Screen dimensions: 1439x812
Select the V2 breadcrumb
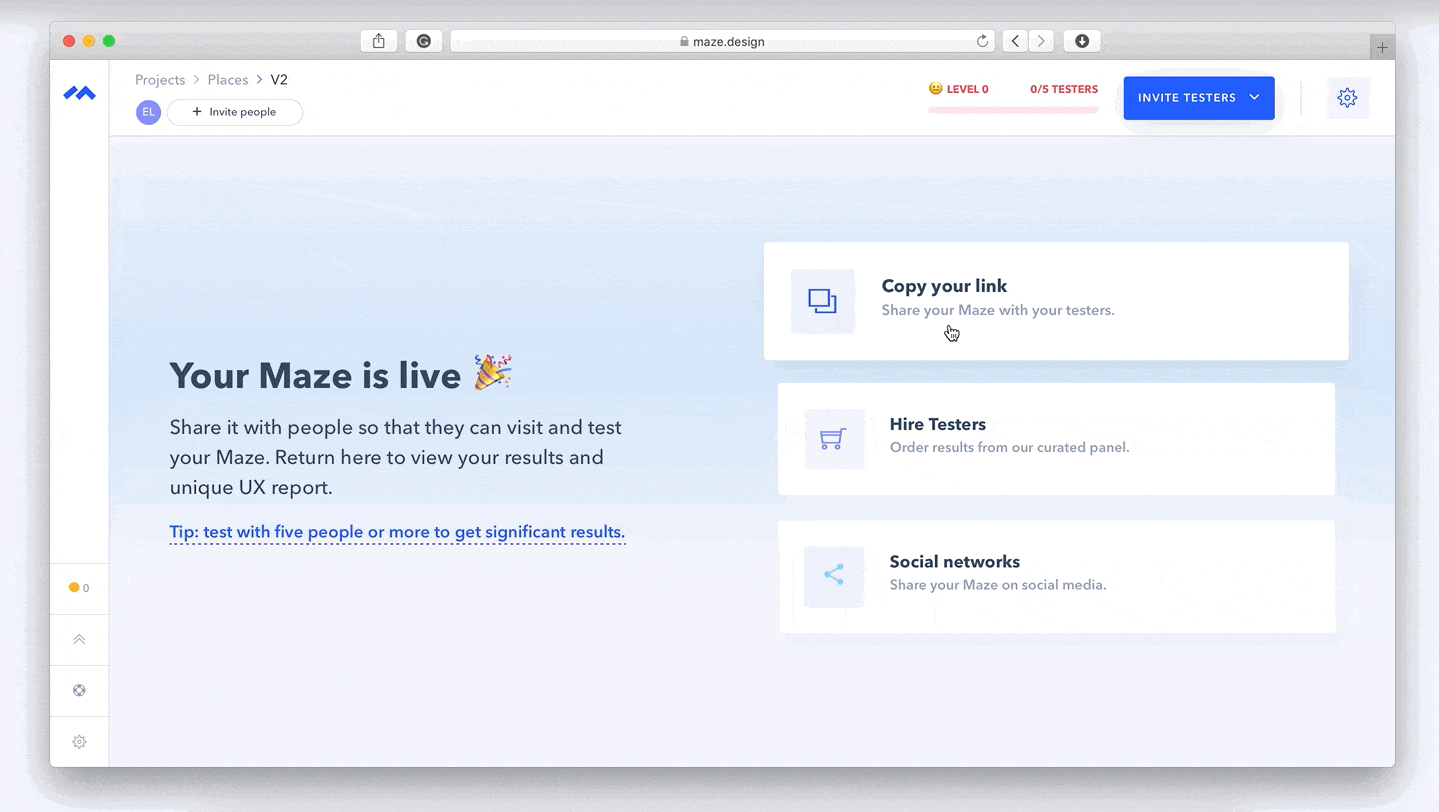pyautogui.click(x=279, y=80)
